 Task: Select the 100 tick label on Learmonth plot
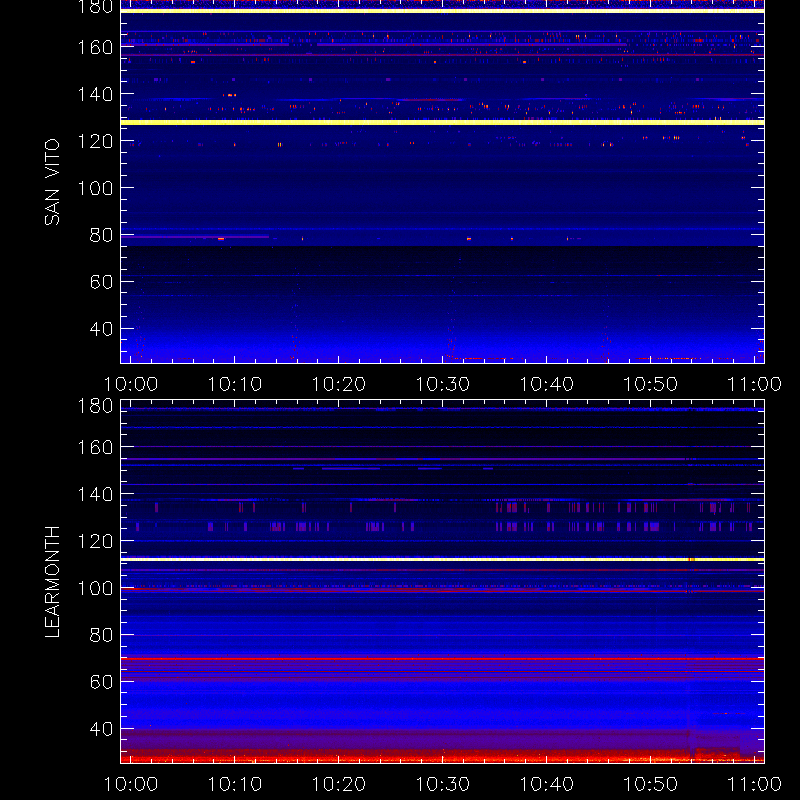click(x=95, y=588)
